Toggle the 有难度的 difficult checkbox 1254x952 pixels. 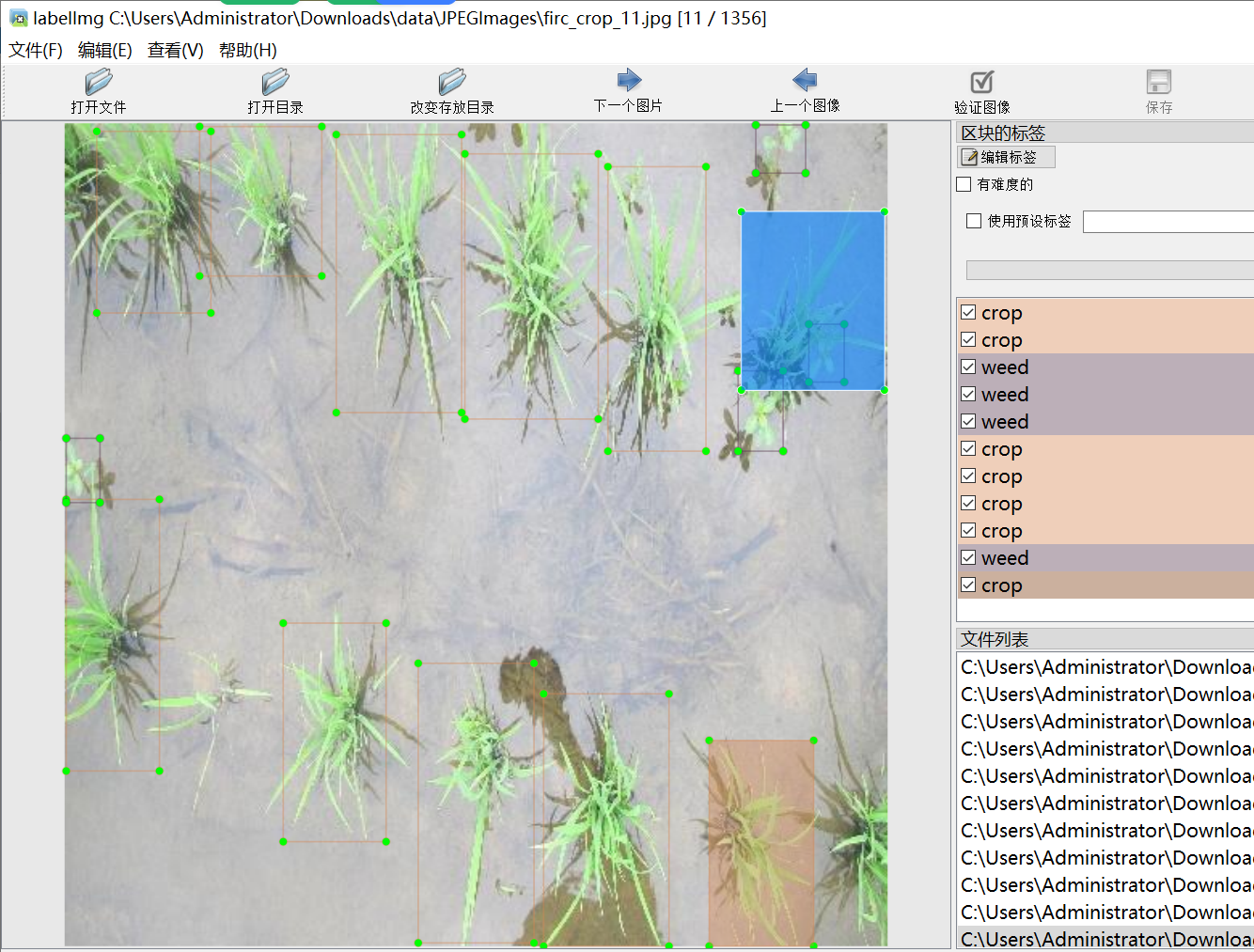pos(964,184)
